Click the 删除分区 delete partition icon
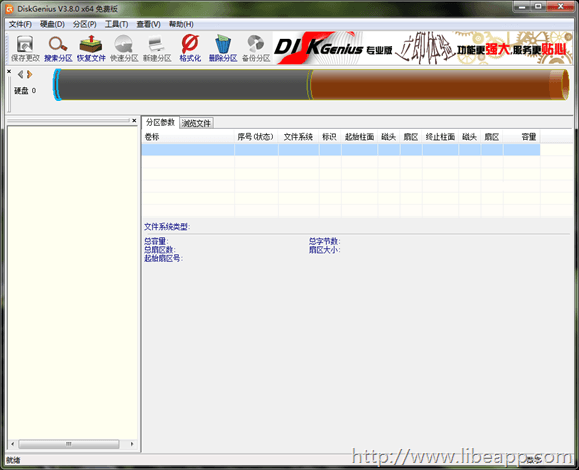This screenshot has height=470, width=579. (x=223, y=48)
